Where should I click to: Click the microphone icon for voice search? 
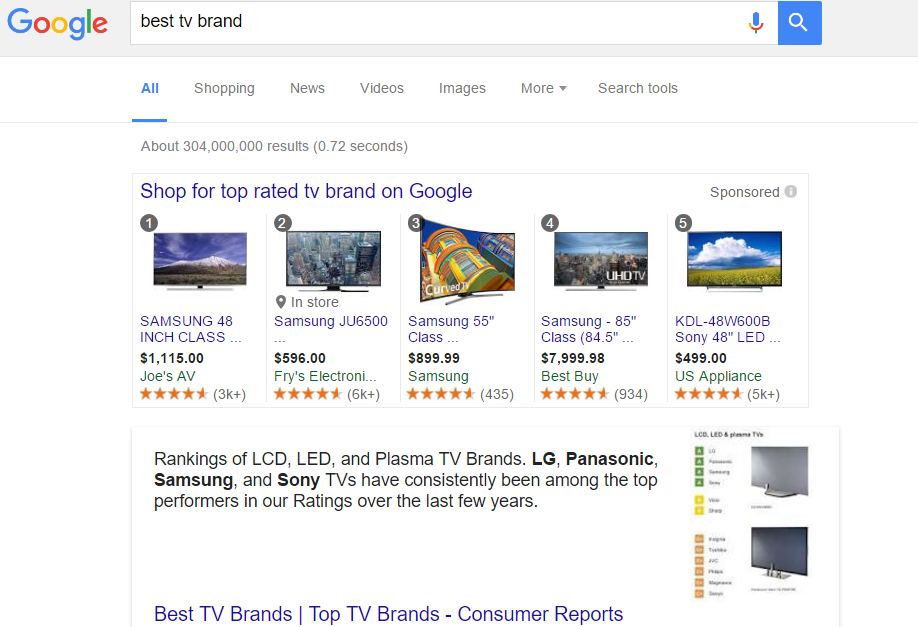tap(756, 22)
